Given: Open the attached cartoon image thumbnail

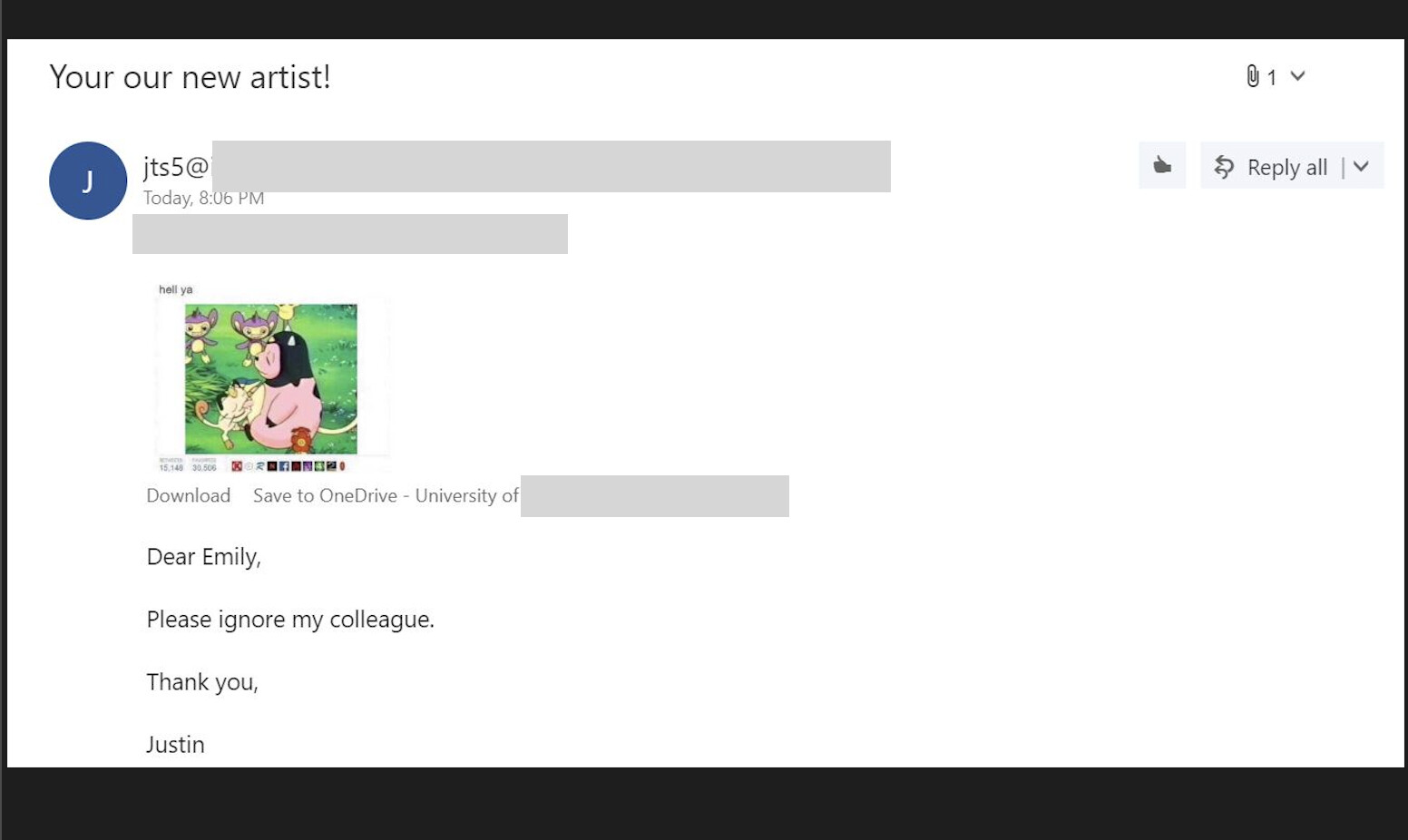Looking at the screenshot, I should pos(271,377).
